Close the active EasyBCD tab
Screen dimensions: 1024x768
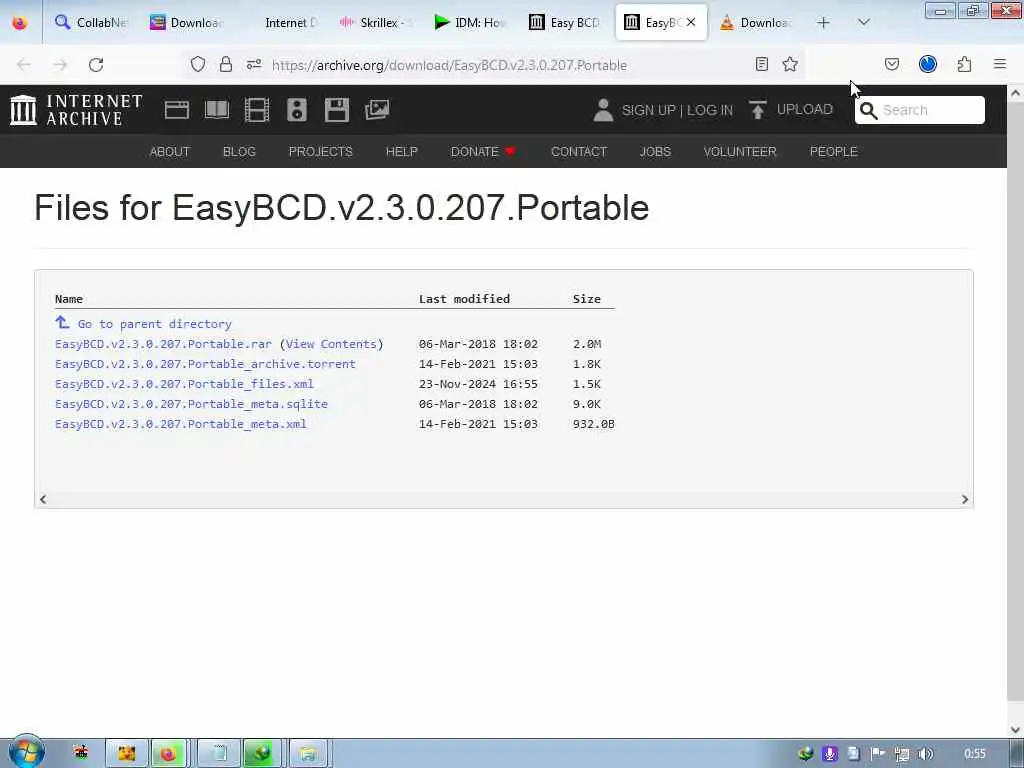pos(691,22)
